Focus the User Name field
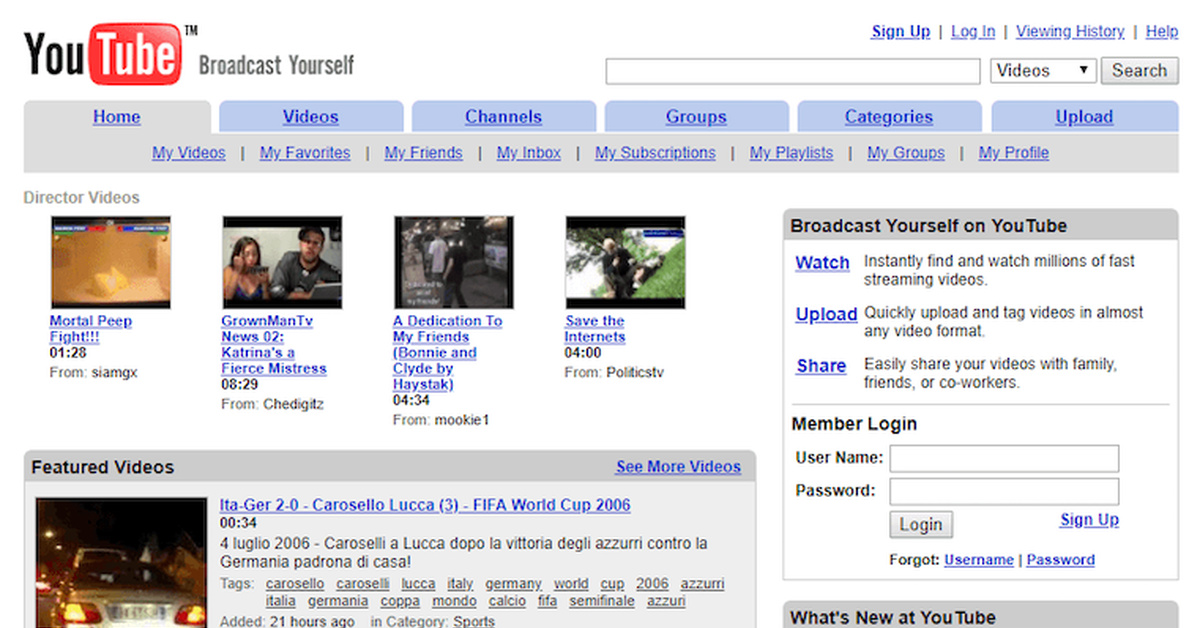1200x628 pixels. point(1004,459)
